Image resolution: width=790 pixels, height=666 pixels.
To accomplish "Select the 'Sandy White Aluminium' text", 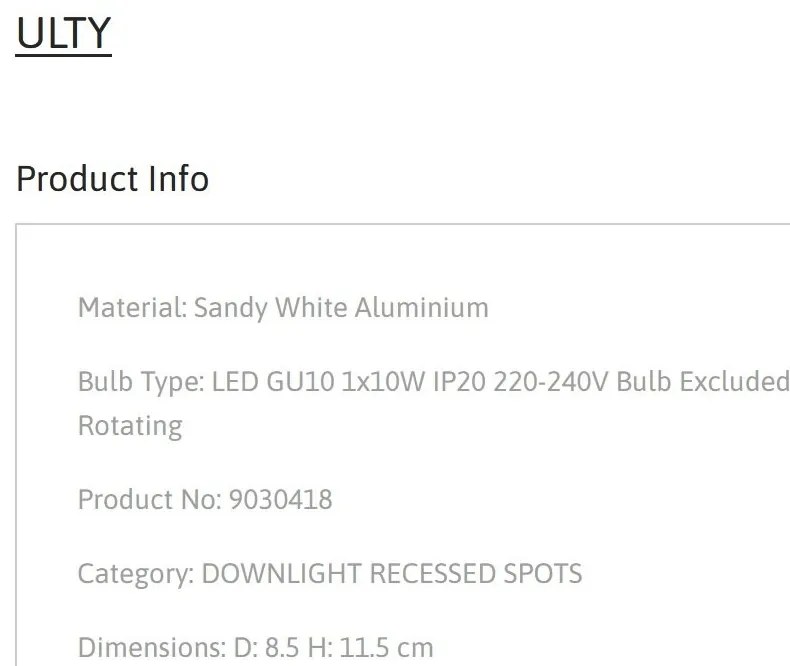I will pos(341,308).
